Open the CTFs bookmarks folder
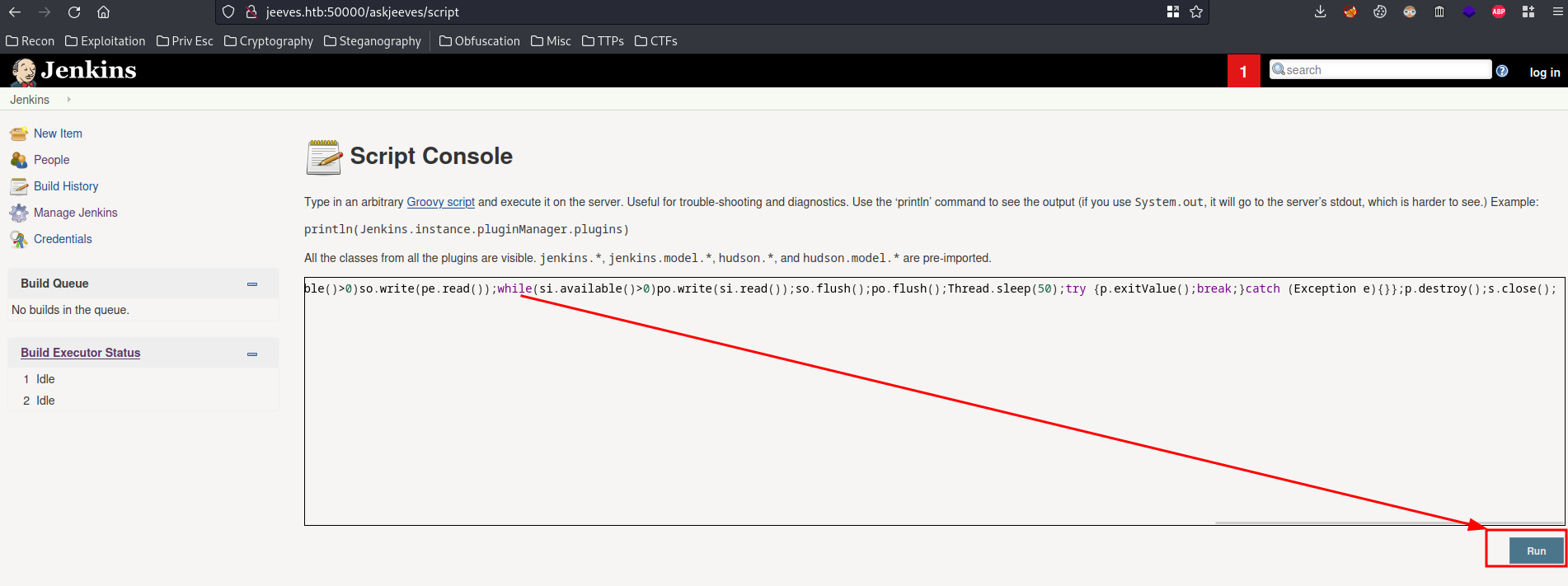Viewport: 1568px width, 586px height. (x=656, y=41)
